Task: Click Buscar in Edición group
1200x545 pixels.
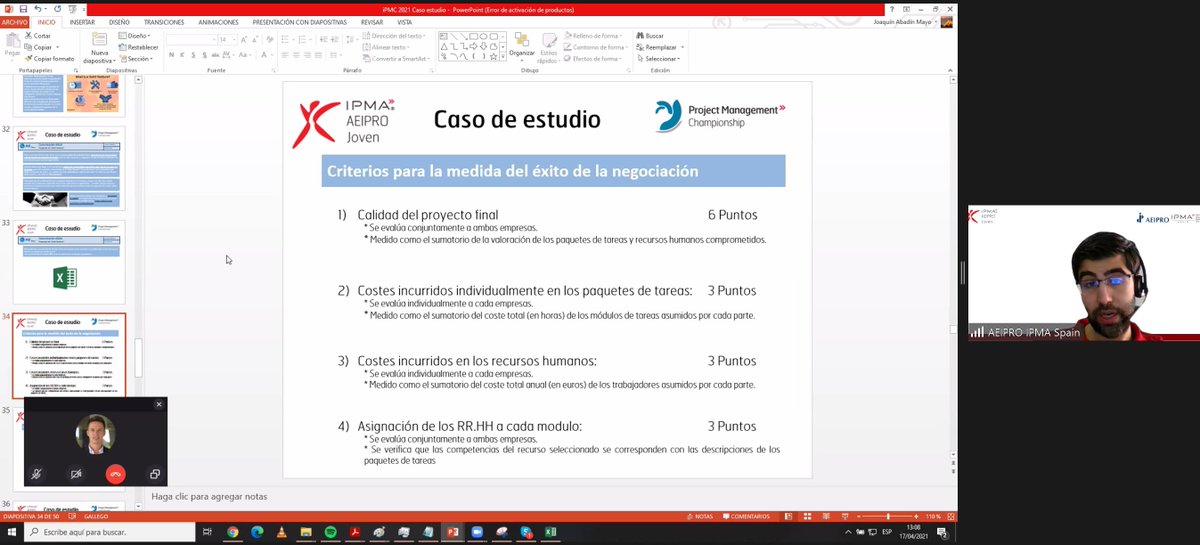Action: 649,35
